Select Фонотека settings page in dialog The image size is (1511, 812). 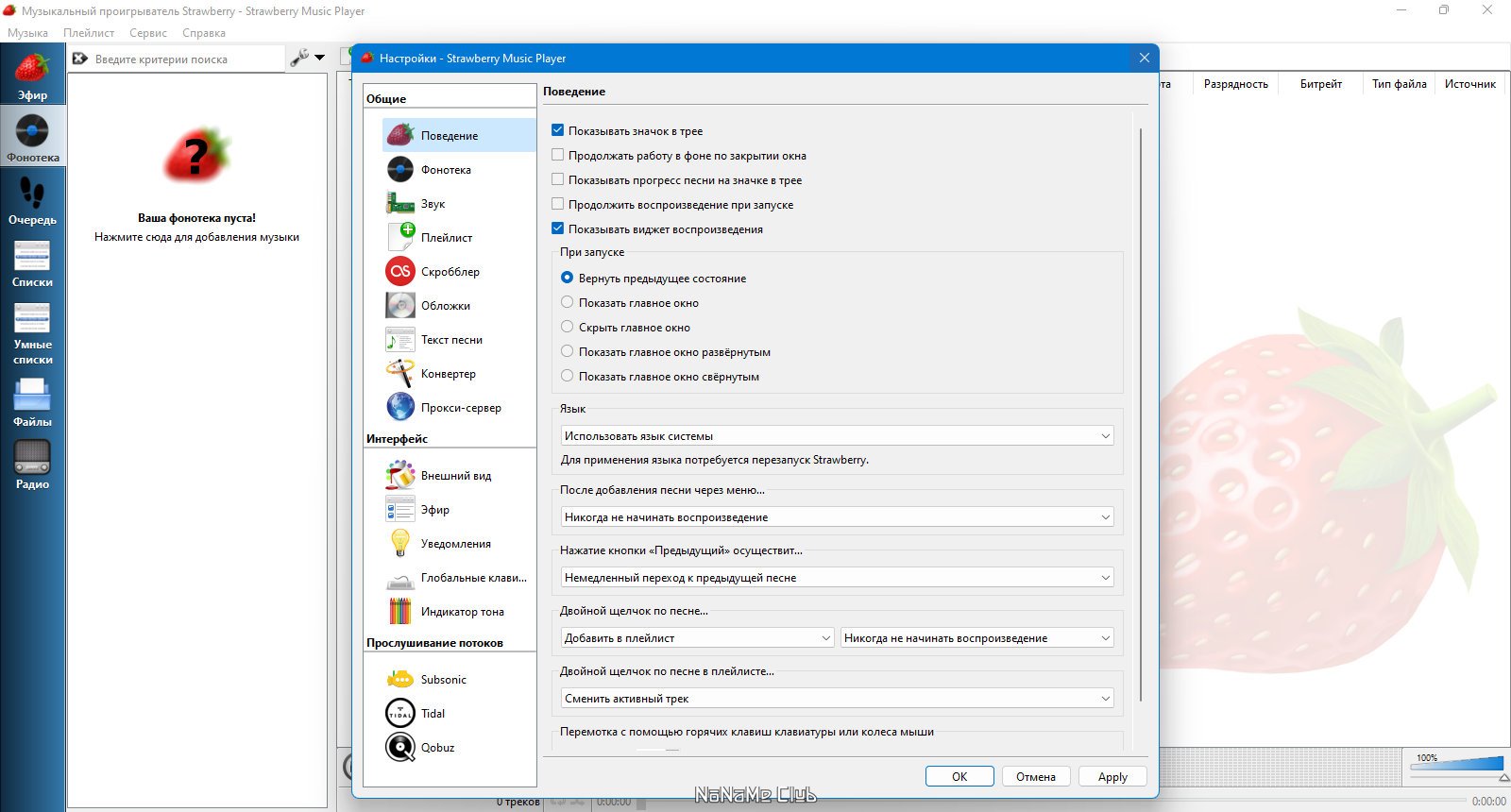coord(459,169)
